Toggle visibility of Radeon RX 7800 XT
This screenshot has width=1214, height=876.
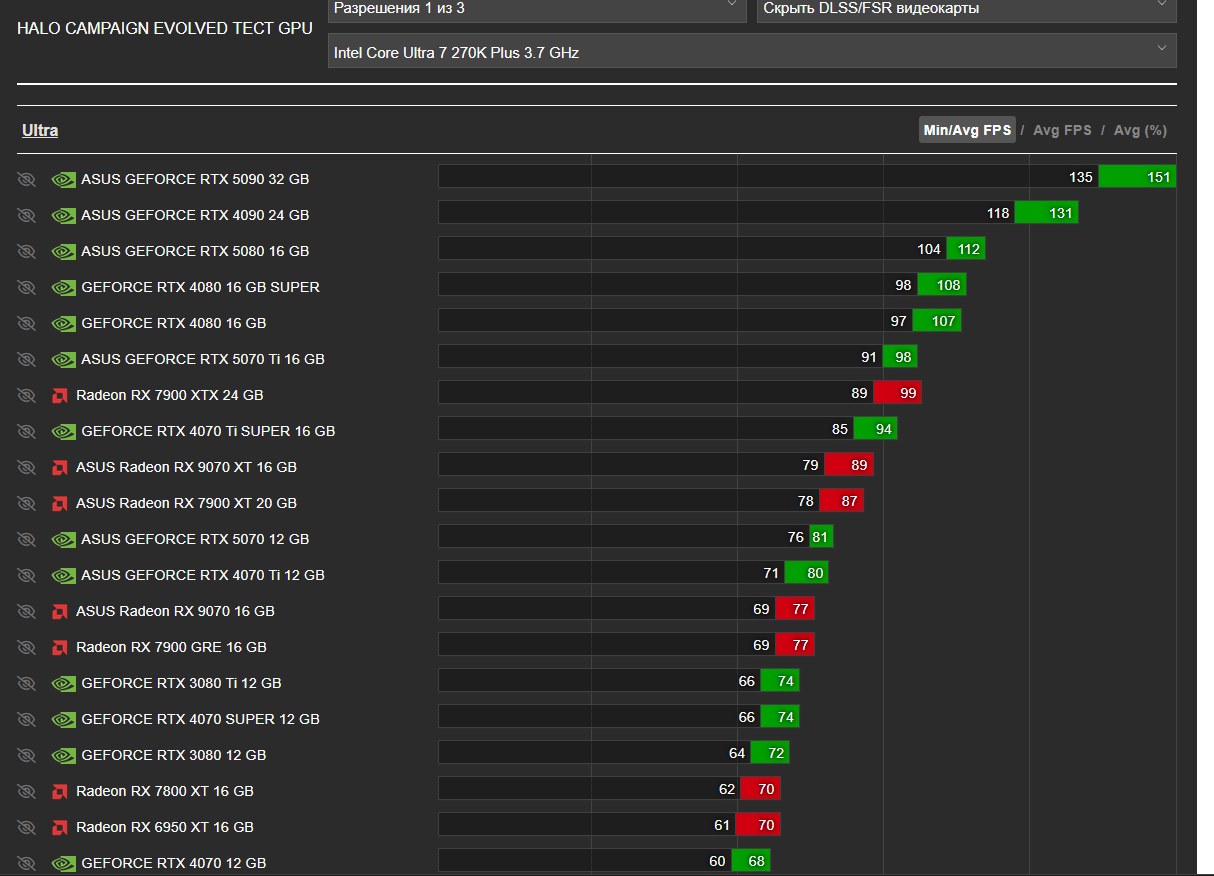click(x=27, y=791)
